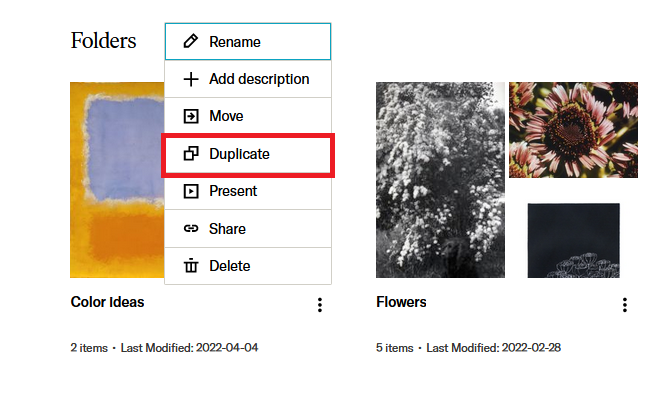
Task: Click the trash can Delete icon
Action: coord(191,266)
